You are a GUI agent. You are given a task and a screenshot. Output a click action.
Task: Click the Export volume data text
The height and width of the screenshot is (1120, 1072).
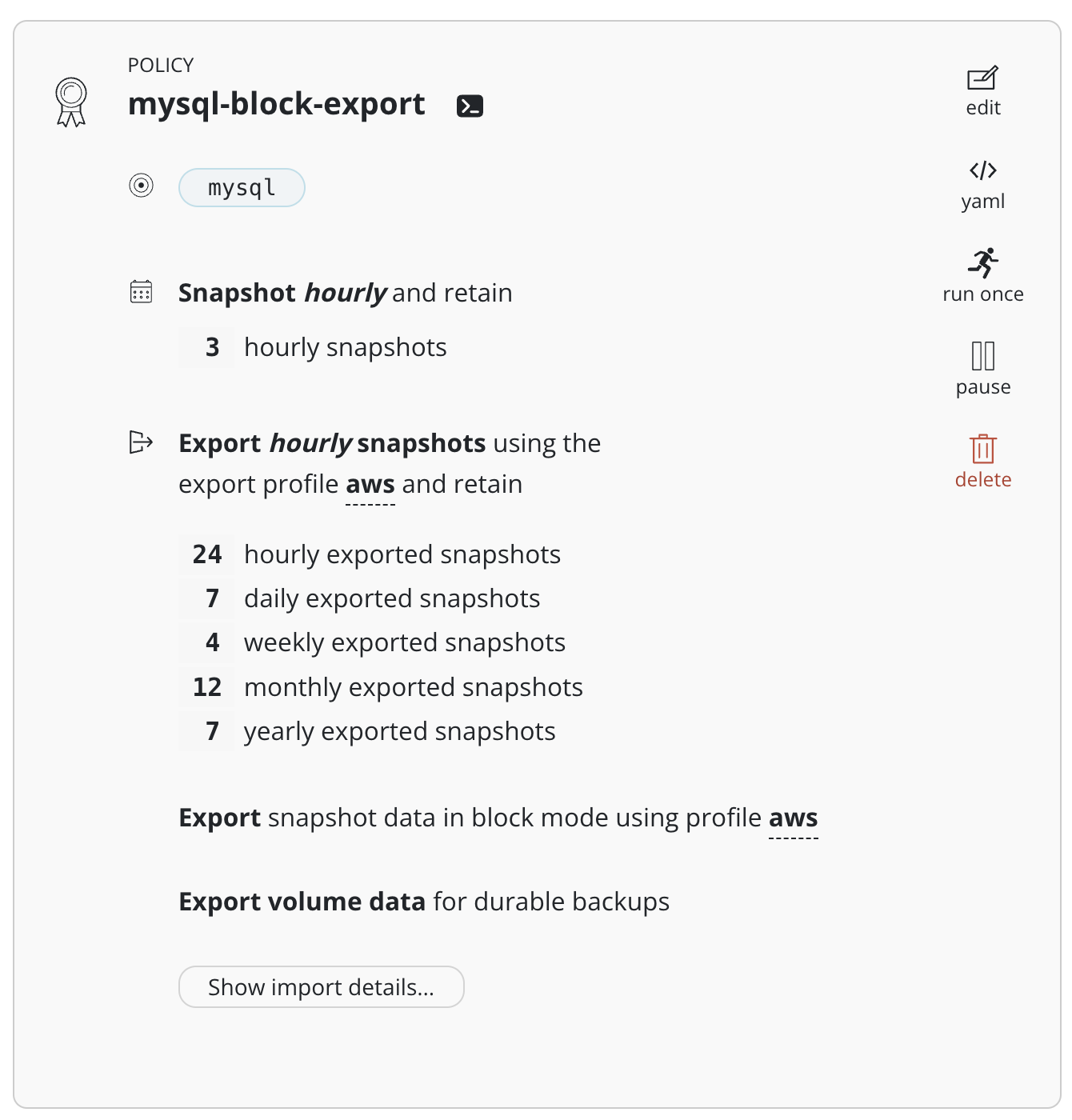click(x=302, y=902)
